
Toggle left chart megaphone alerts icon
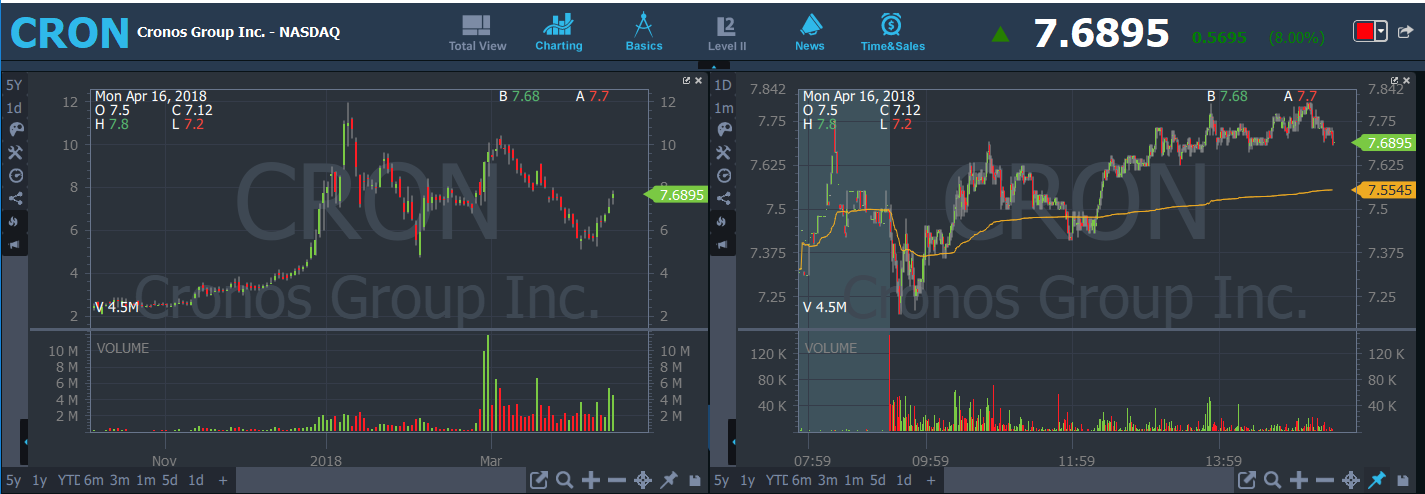click(x=14, y=244)
